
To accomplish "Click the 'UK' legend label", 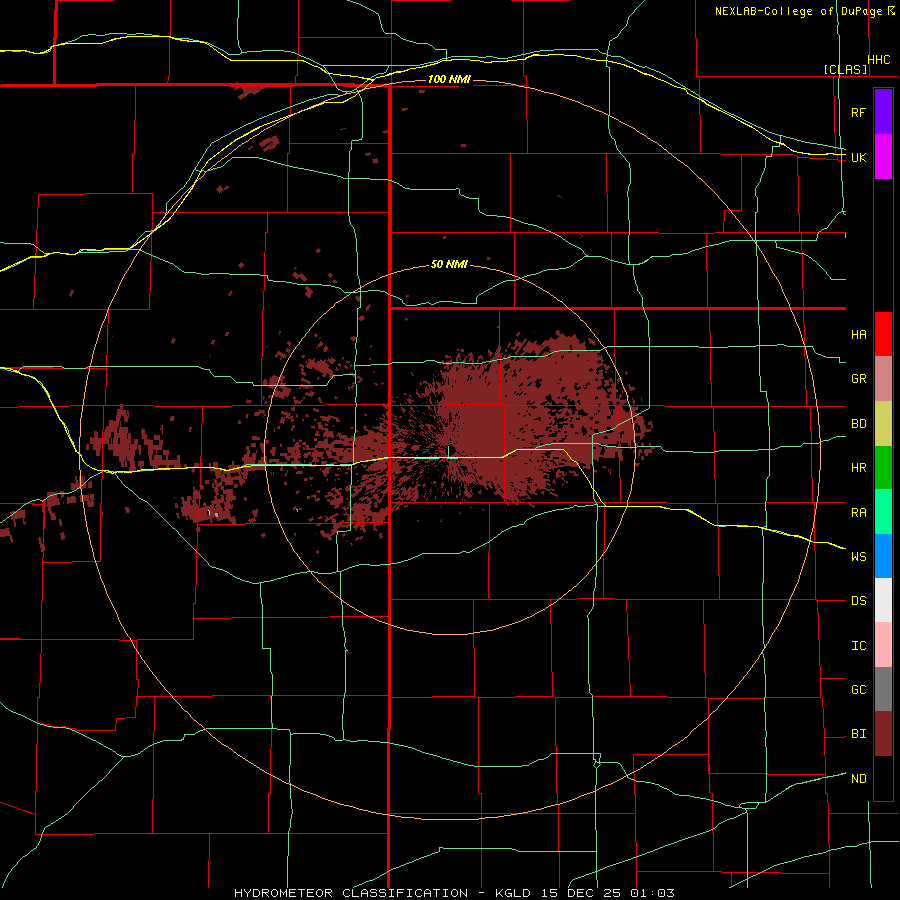I will (859, 157).
